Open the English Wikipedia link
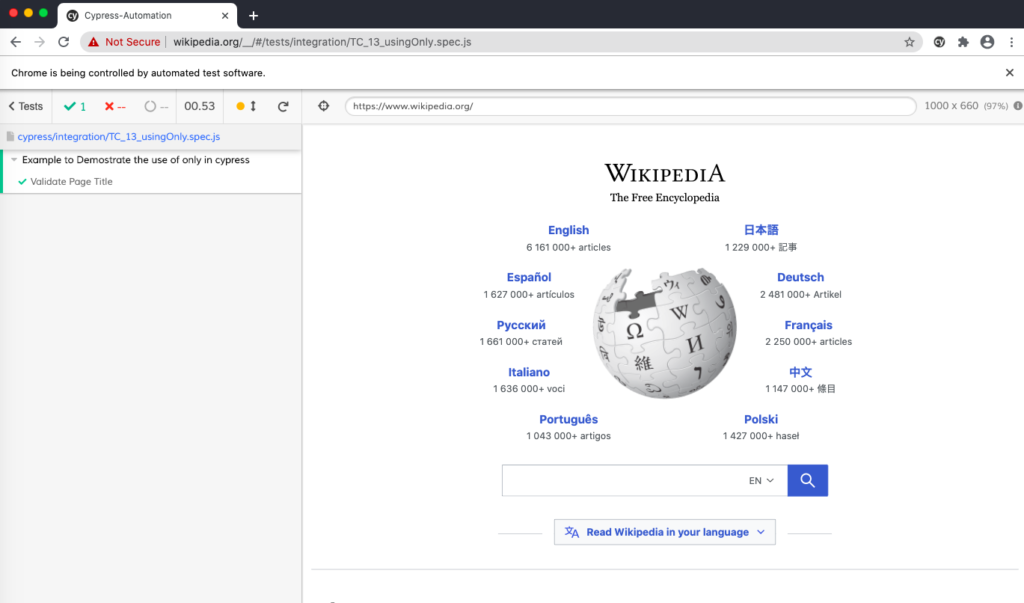This screenshot has width=1024, height=603. click(568, 230)
